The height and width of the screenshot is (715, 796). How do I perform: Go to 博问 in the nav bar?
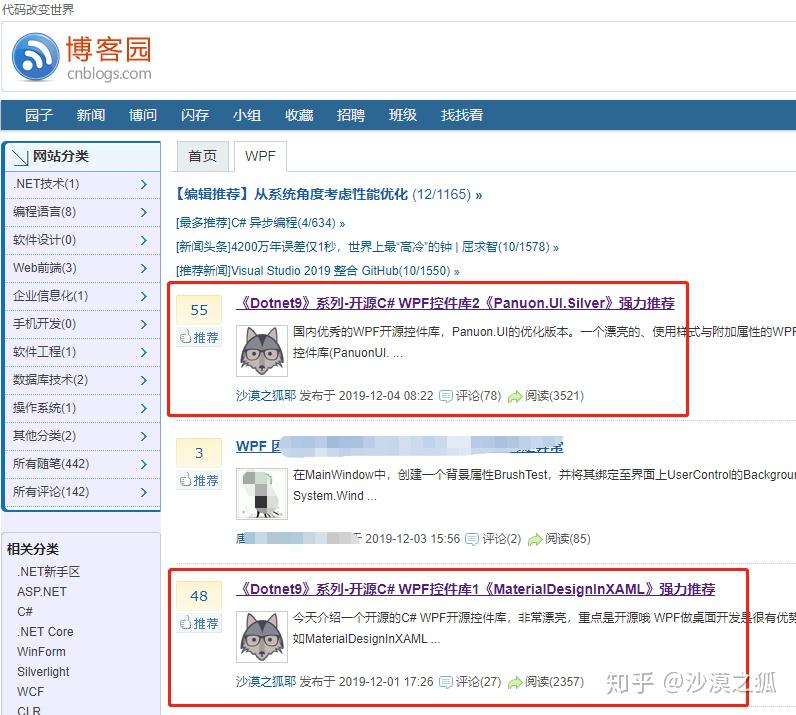click(143, 115)
